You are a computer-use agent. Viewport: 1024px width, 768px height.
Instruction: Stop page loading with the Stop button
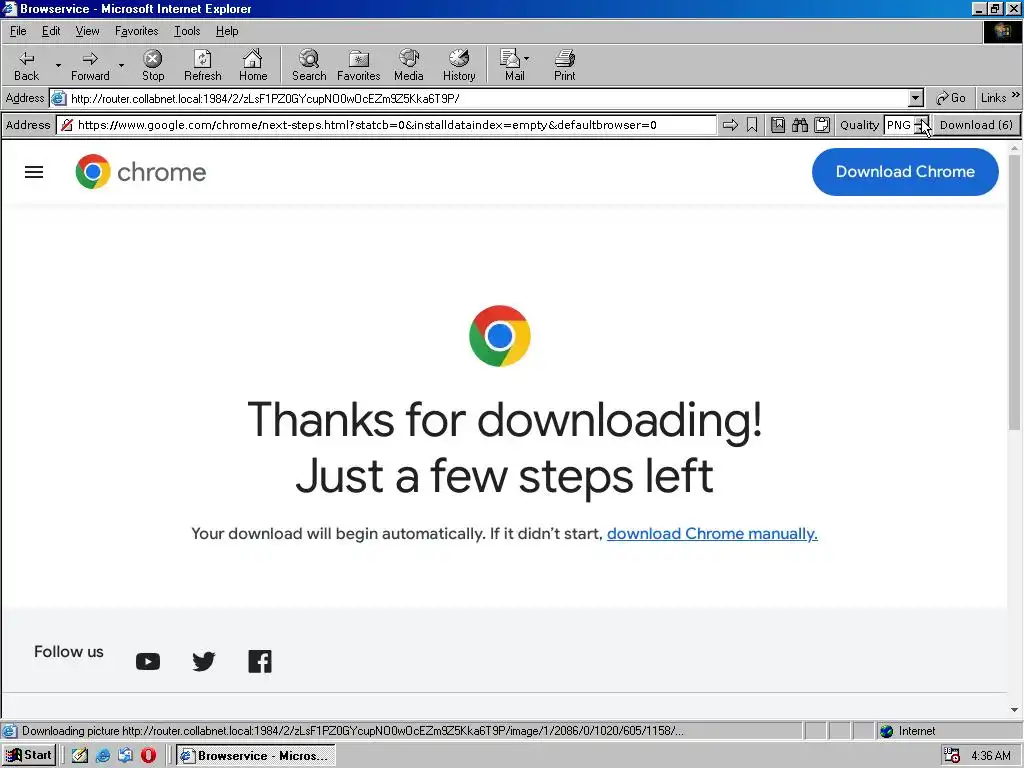point(153,65)
